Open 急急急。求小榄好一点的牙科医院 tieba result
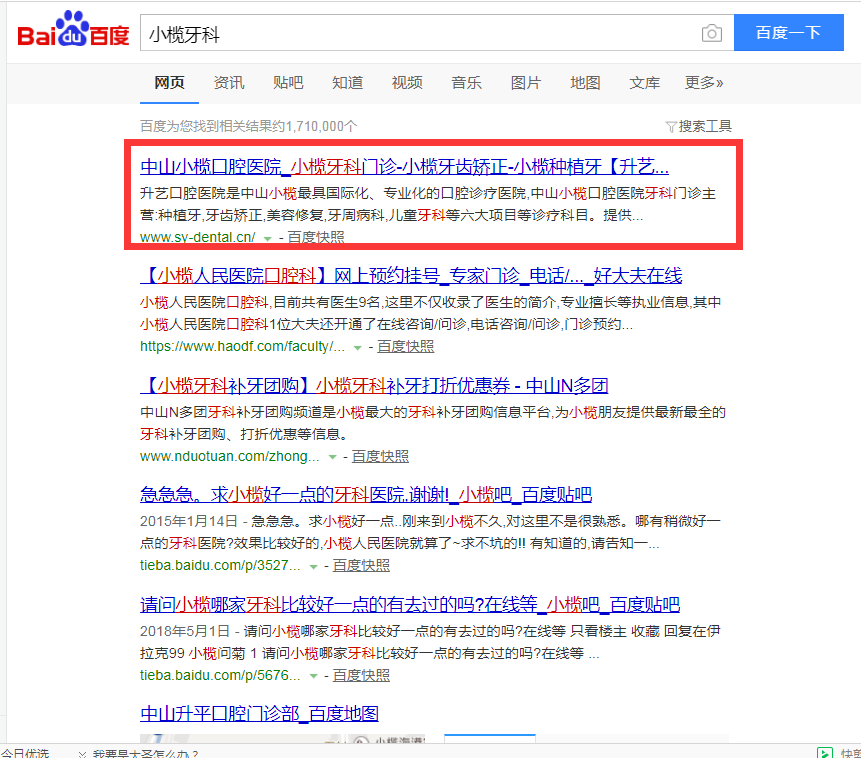 point(366,494)
